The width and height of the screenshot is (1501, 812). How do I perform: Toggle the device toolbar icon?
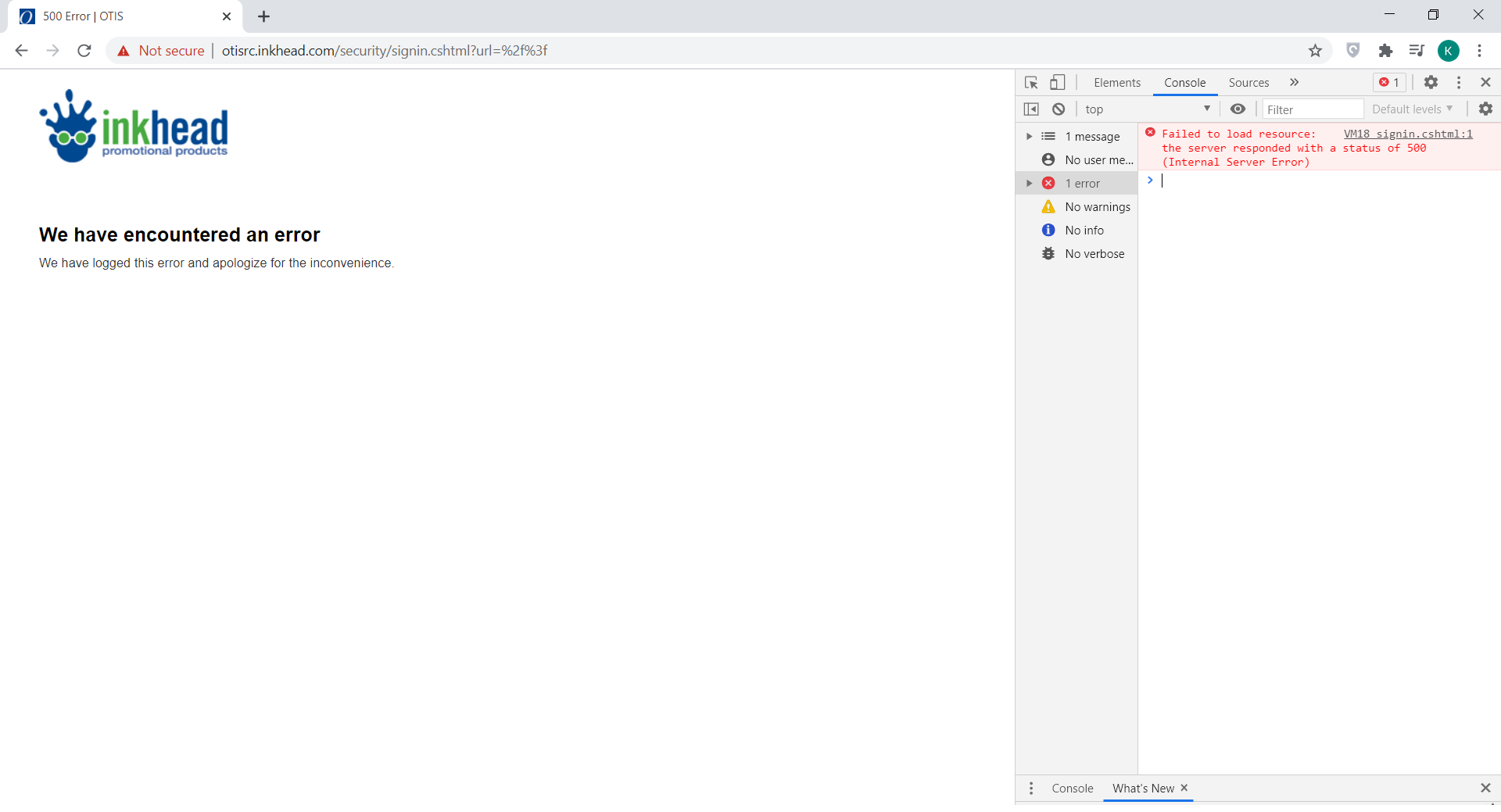coord(1057,83)
